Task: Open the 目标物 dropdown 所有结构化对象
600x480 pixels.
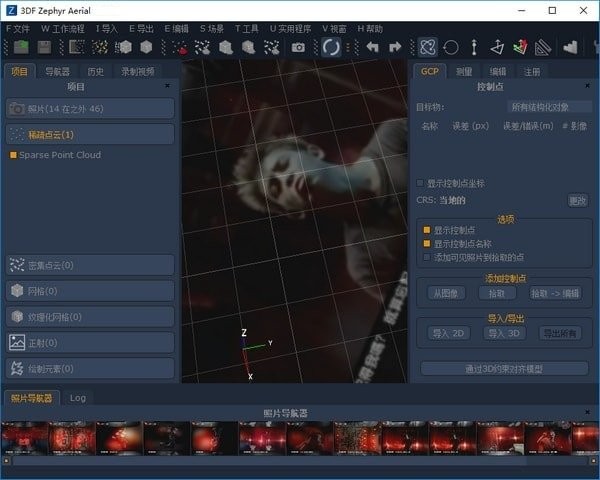Action: pos(548,106)
